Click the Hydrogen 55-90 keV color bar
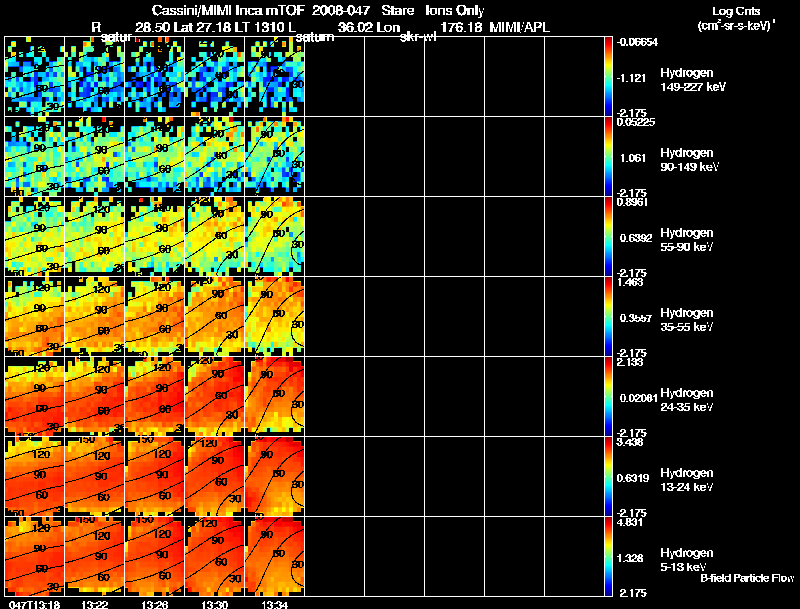 pyautogui.click(x=608, y=237)
